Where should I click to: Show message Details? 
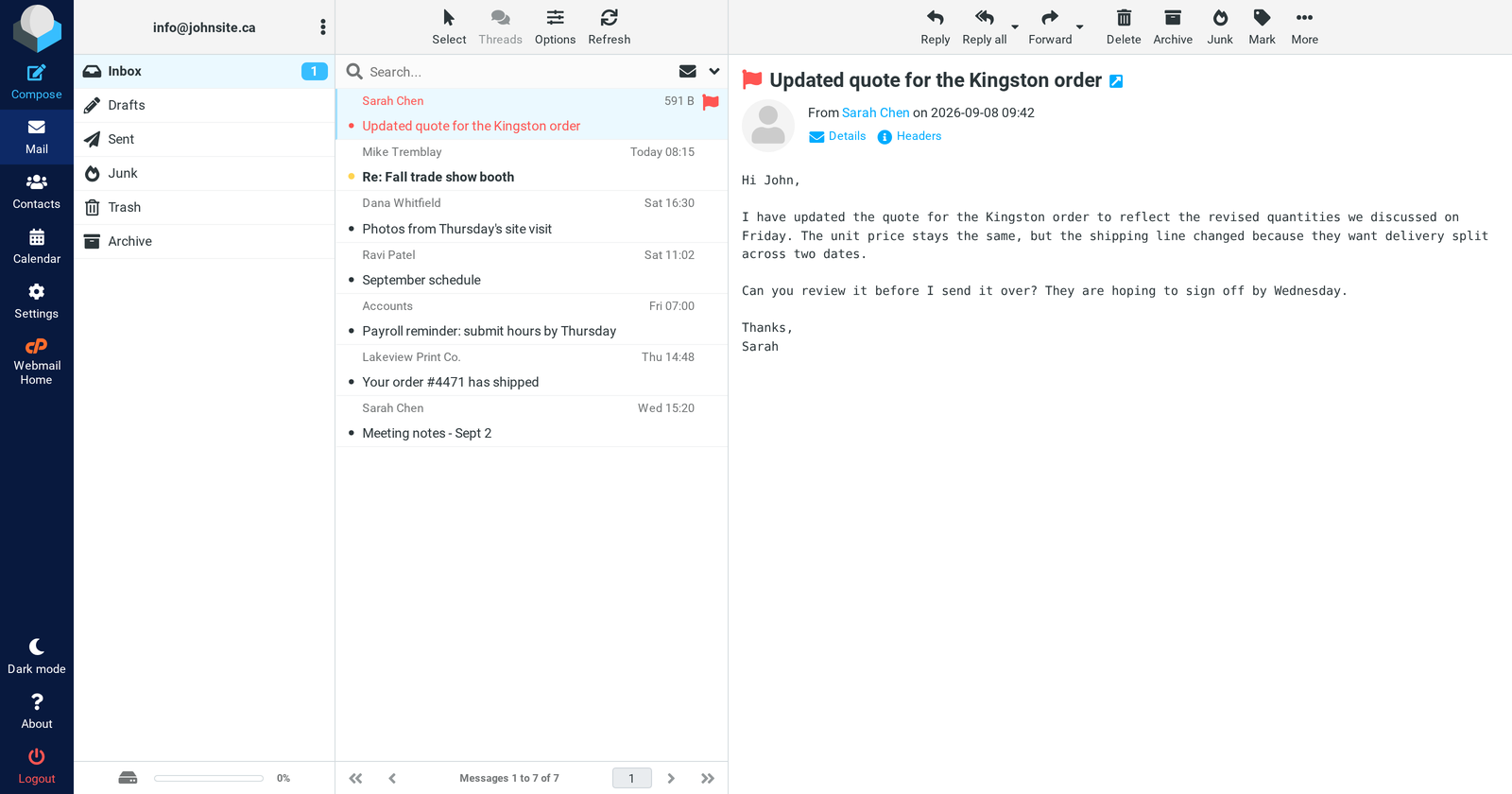837,136
